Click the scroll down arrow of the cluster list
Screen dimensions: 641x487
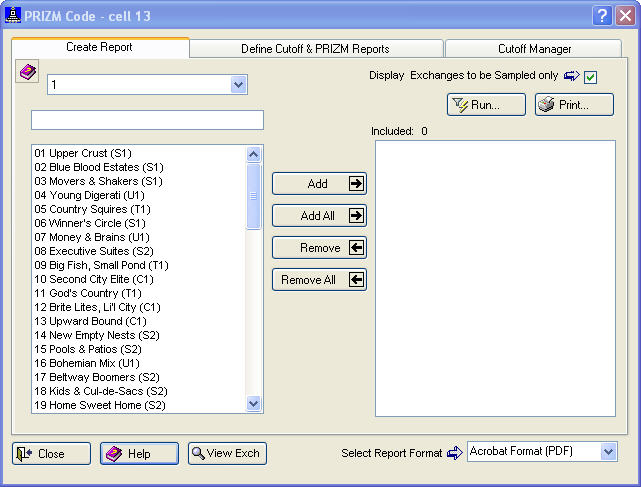point(253,404)
